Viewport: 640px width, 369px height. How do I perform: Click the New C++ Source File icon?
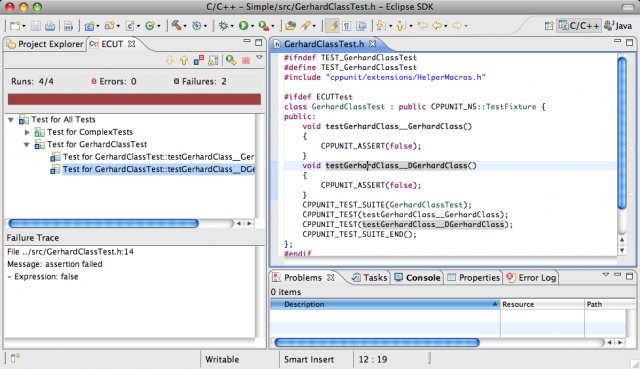pyautogui.click(x=130, y=26)
